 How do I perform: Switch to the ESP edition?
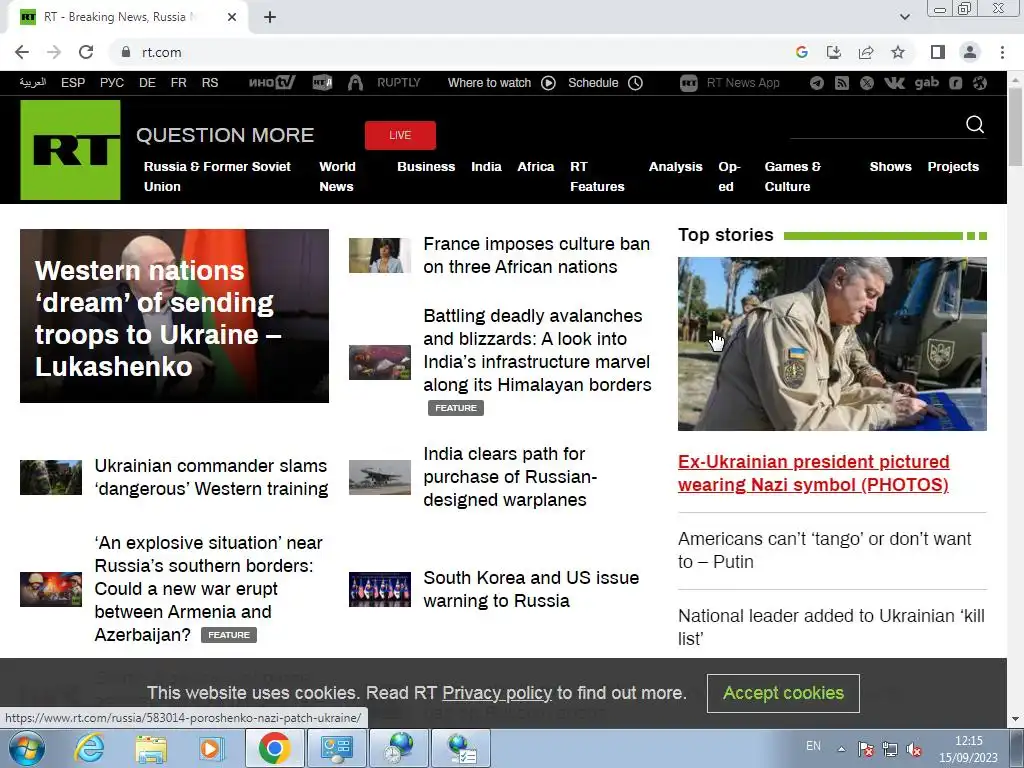(x=73, y=83)
